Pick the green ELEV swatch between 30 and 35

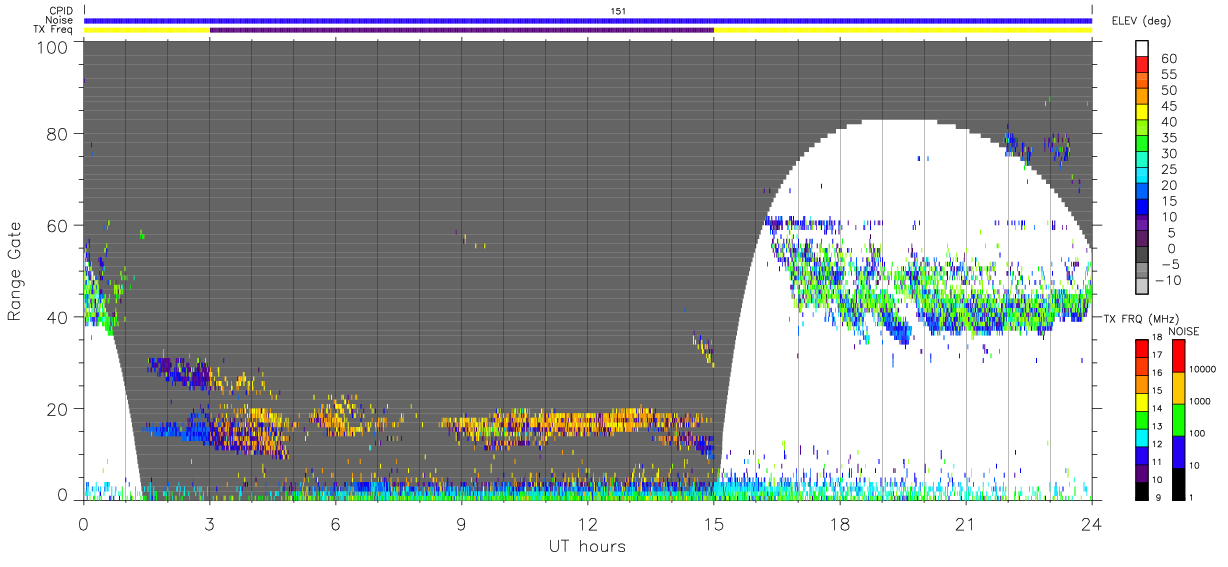pyautogui.click(x=1142, y=145)
